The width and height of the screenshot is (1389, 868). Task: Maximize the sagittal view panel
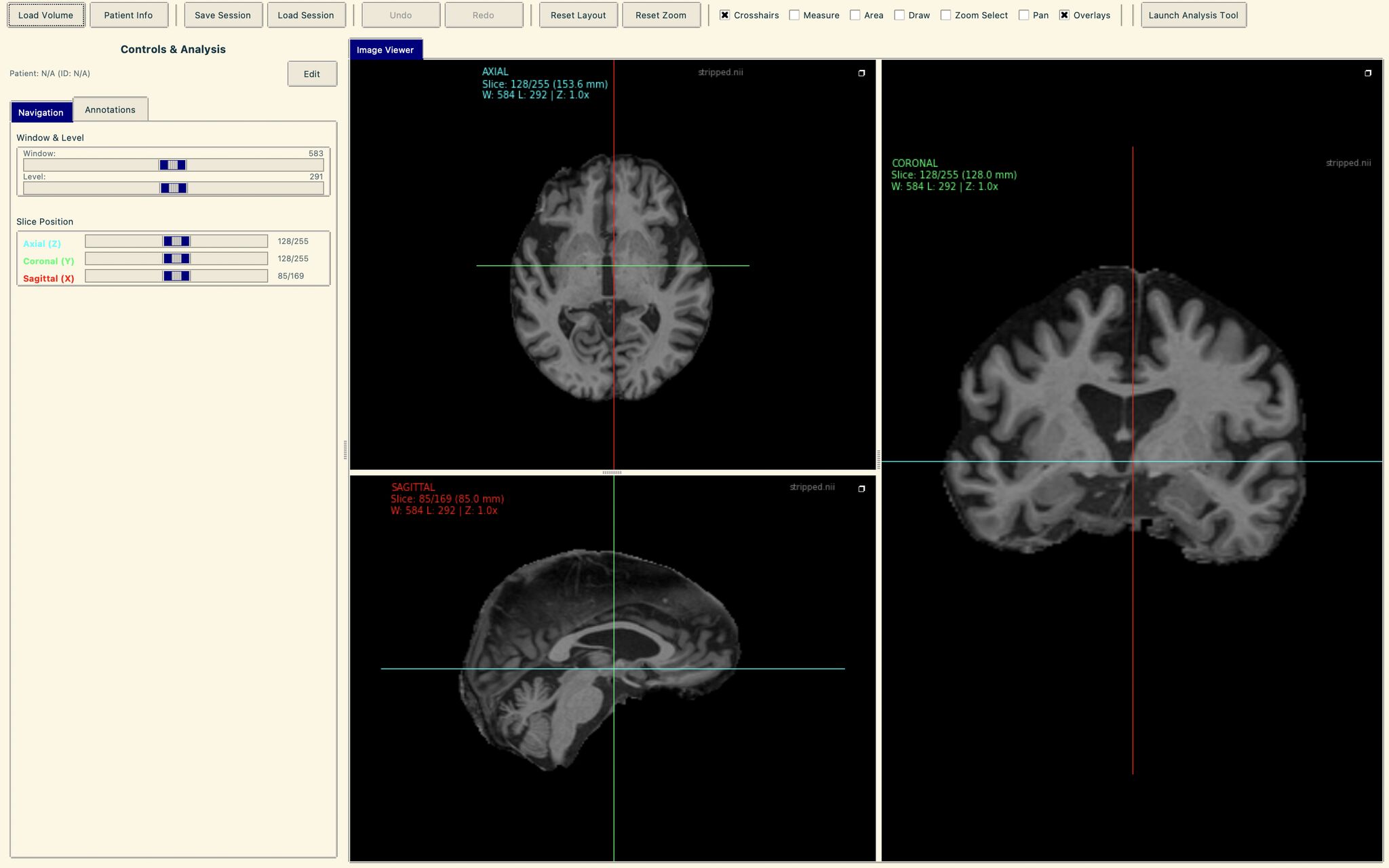pos(861,489)
